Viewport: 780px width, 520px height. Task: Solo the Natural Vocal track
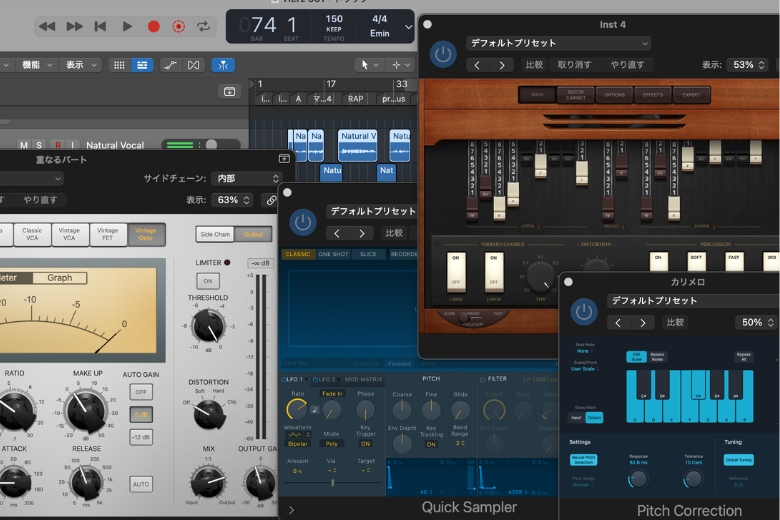pos(39,145)
